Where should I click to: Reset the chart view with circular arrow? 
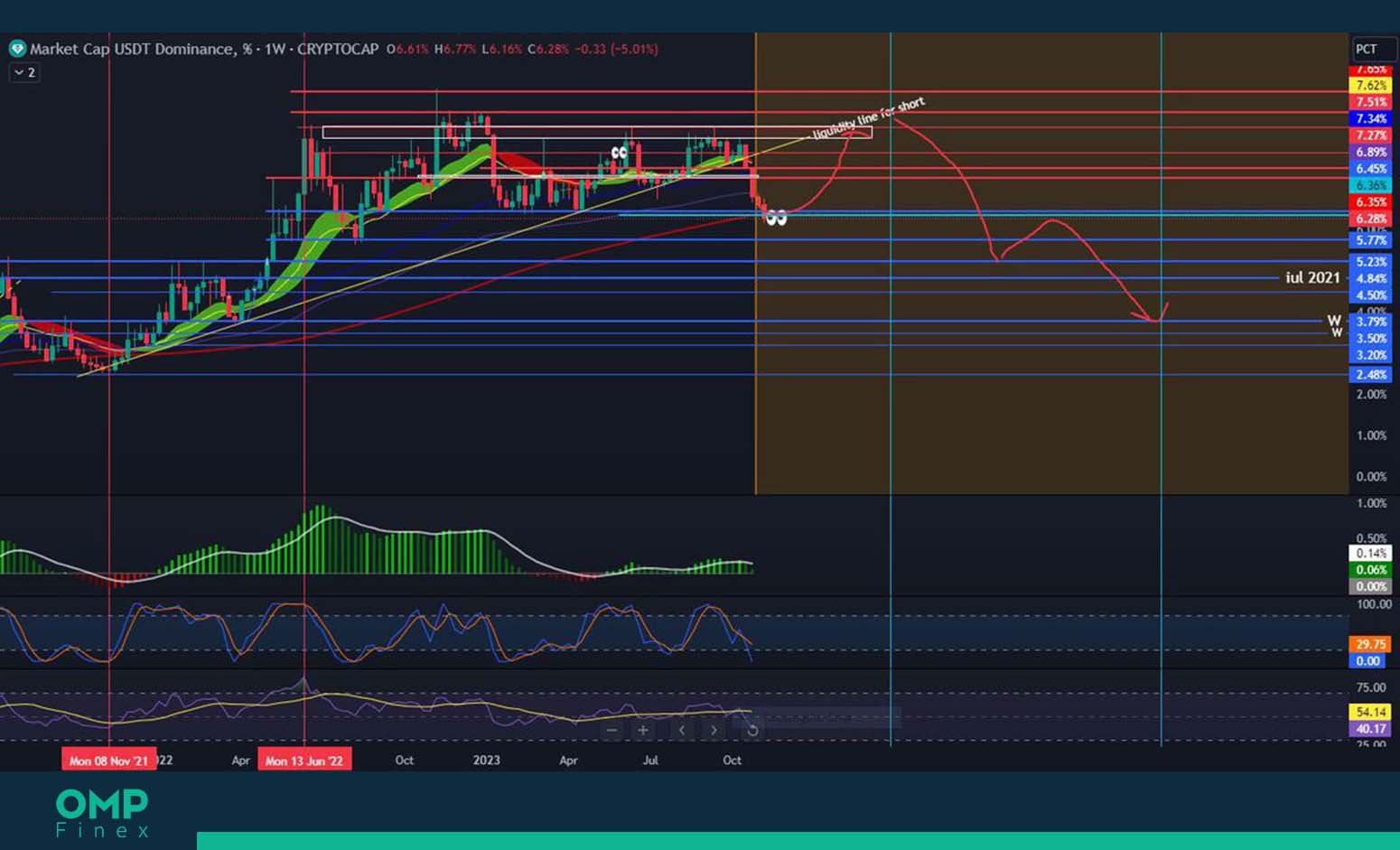point(751,730)
